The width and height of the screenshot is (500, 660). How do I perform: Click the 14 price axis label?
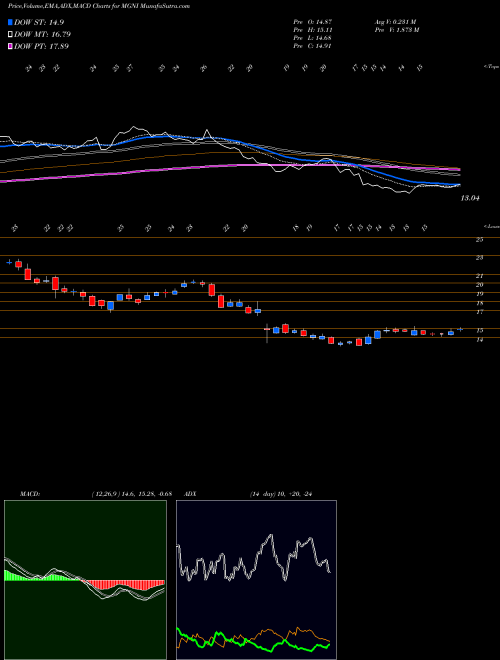click(479, 339)
